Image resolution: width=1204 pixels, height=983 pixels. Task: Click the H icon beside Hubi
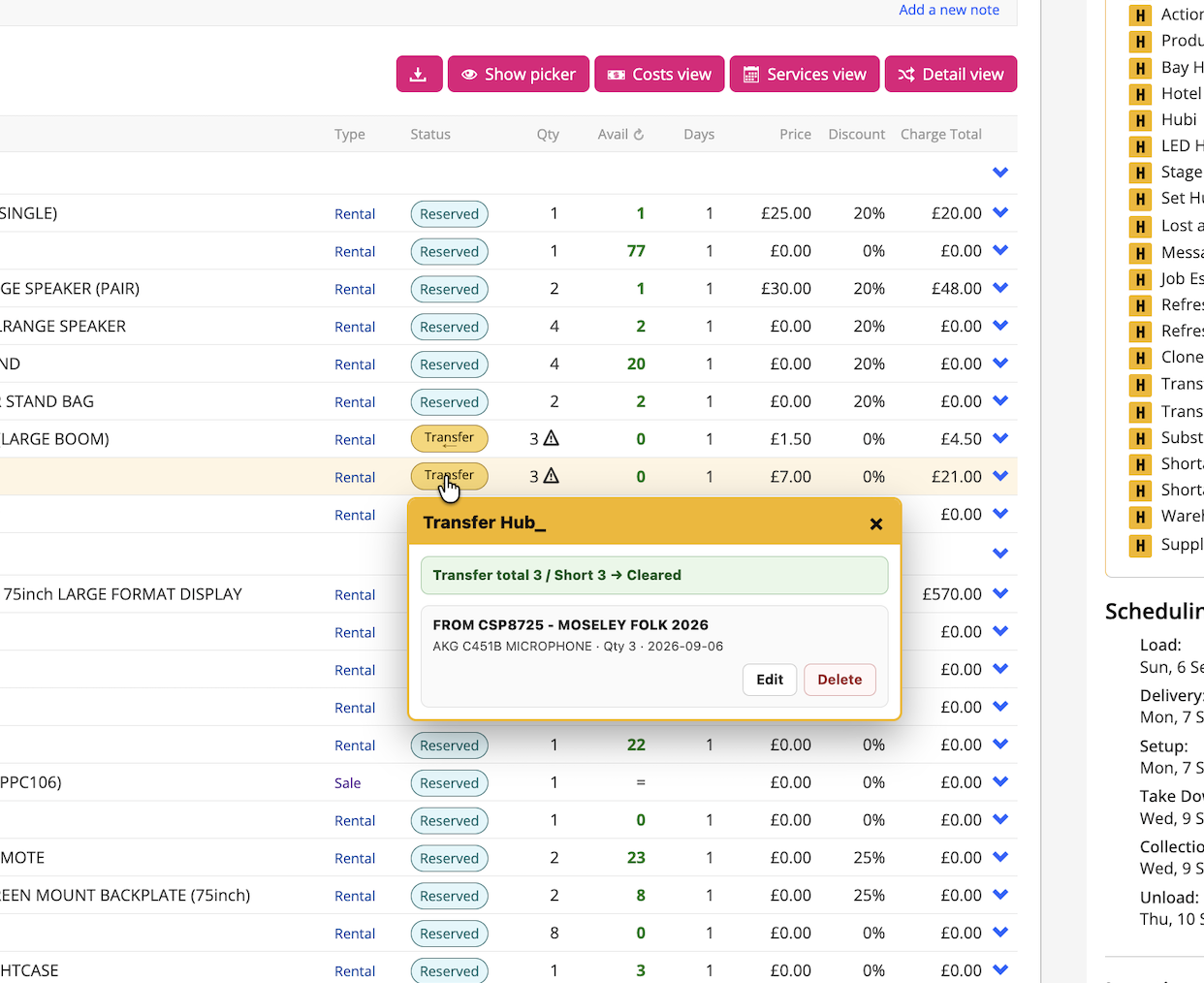1140,120
